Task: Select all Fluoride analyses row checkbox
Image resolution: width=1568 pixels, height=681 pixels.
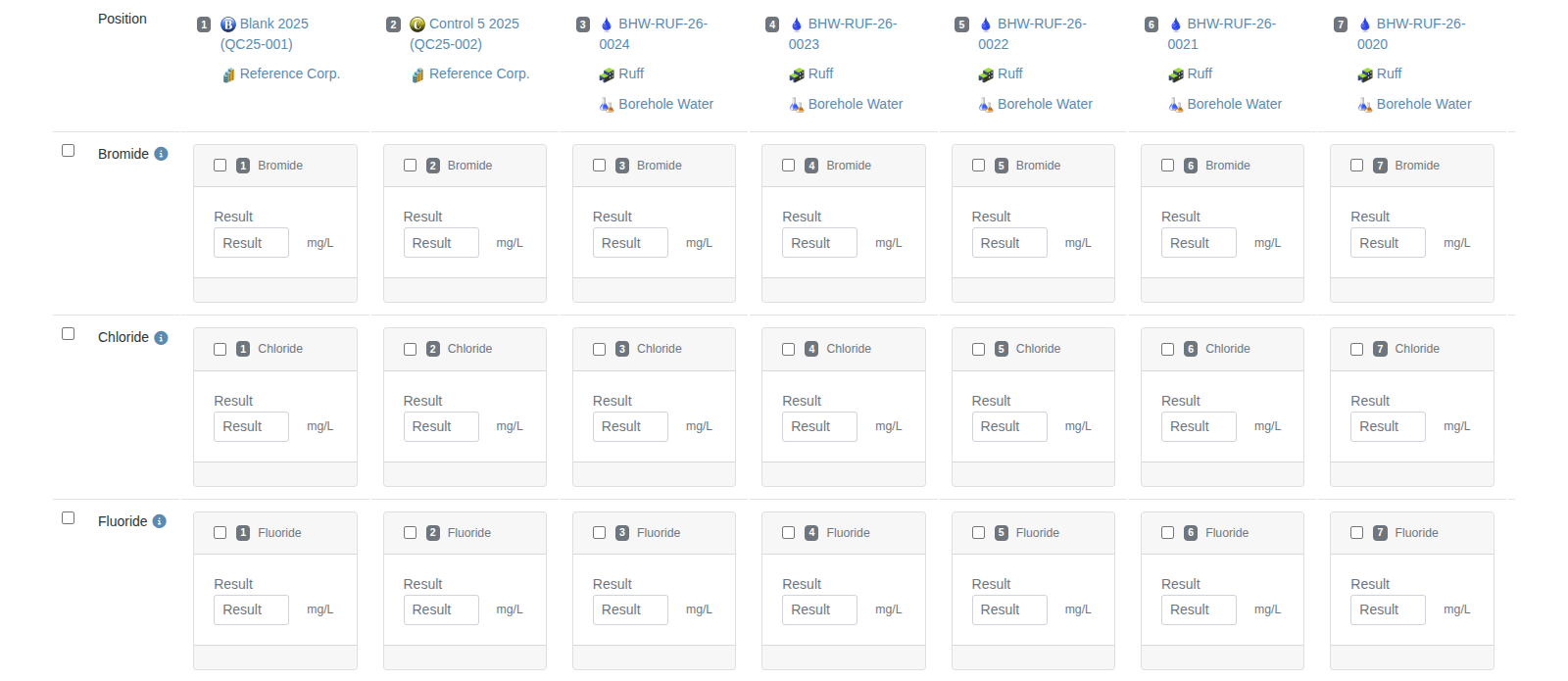Action: [69, 518]
